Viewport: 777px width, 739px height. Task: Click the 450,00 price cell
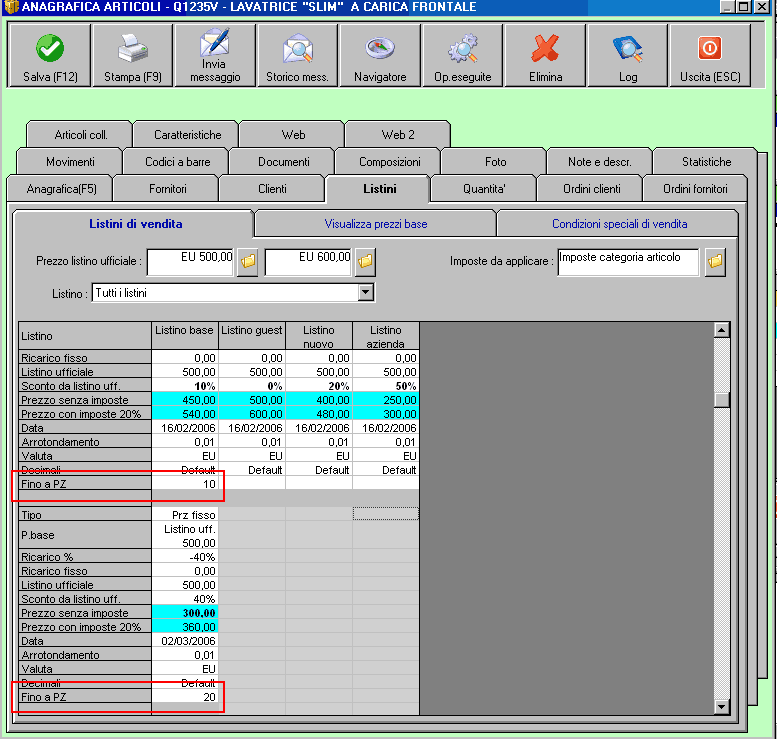coord(185,399)
